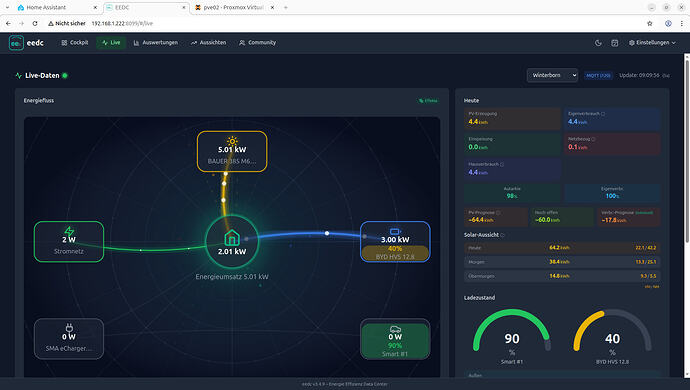
Task: Open the Auswertungen menu
Action: click(x=156, y=43)
